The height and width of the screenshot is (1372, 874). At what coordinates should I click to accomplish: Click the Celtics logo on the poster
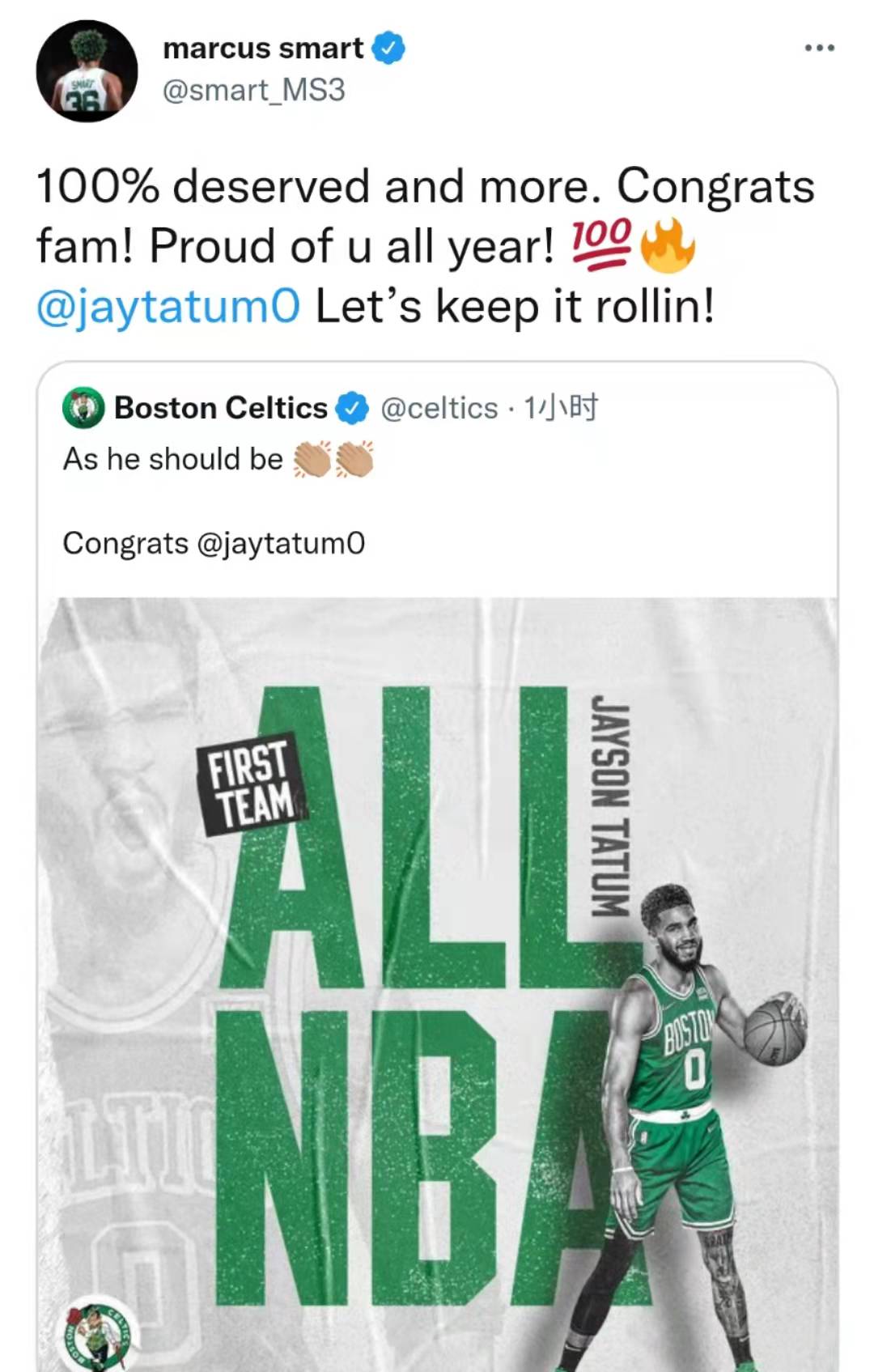[x=99, y=1336]
